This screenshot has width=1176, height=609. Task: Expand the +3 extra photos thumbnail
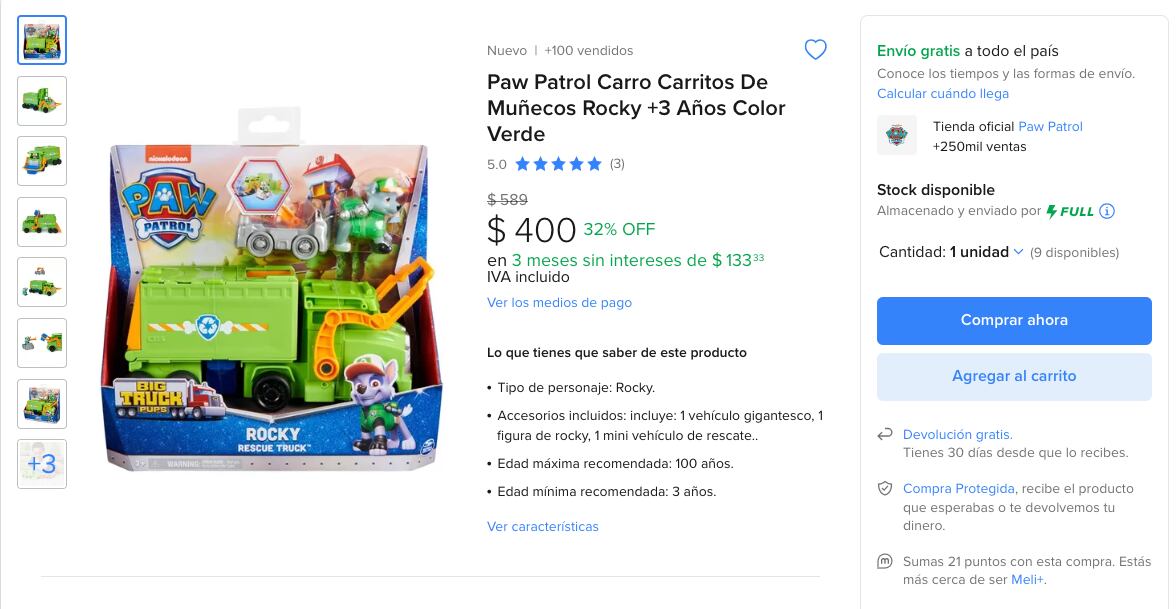tap(41, 464)
